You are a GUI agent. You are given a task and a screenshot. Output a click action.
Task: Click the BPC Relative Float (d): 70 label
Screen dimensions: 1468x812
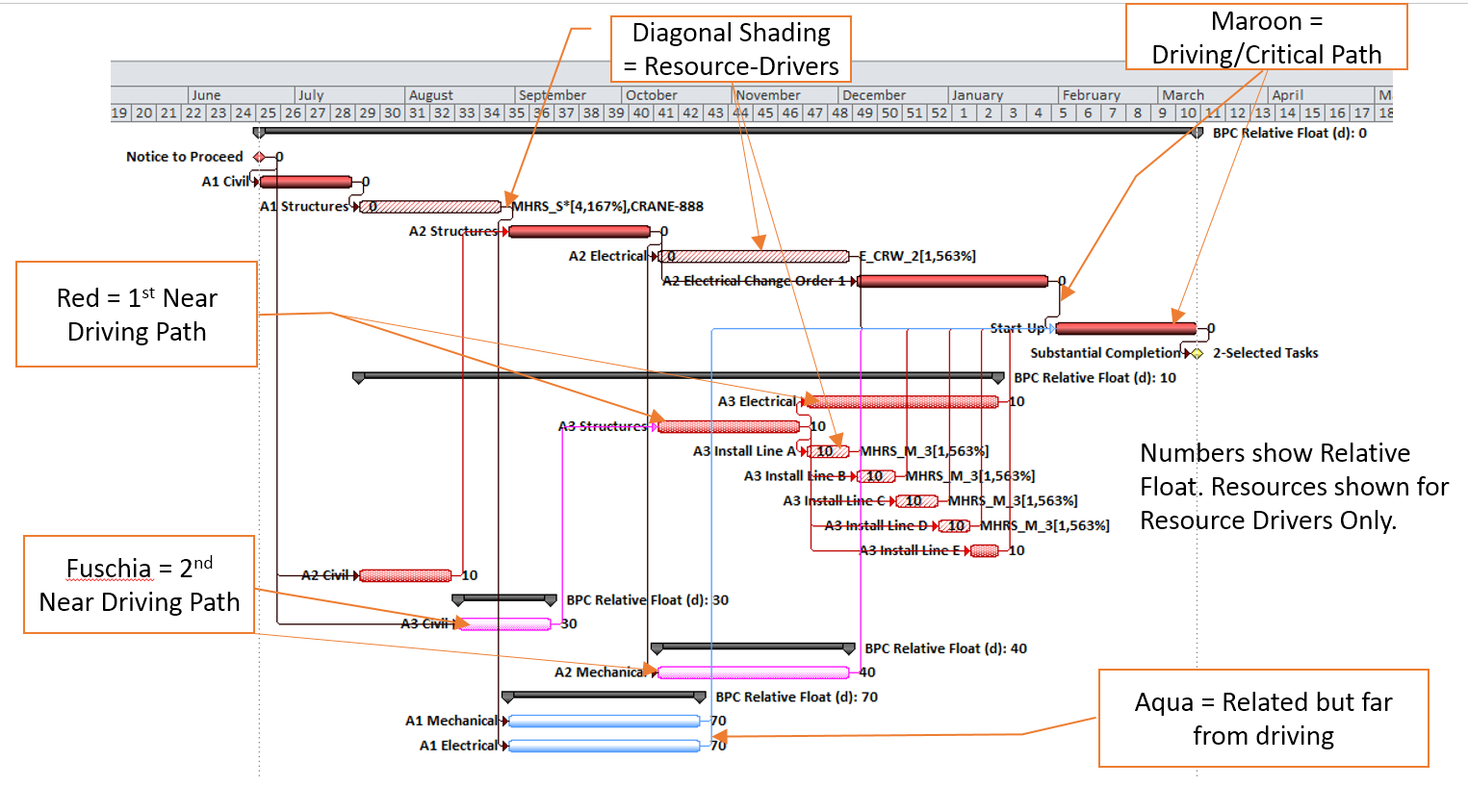point(797,697)
